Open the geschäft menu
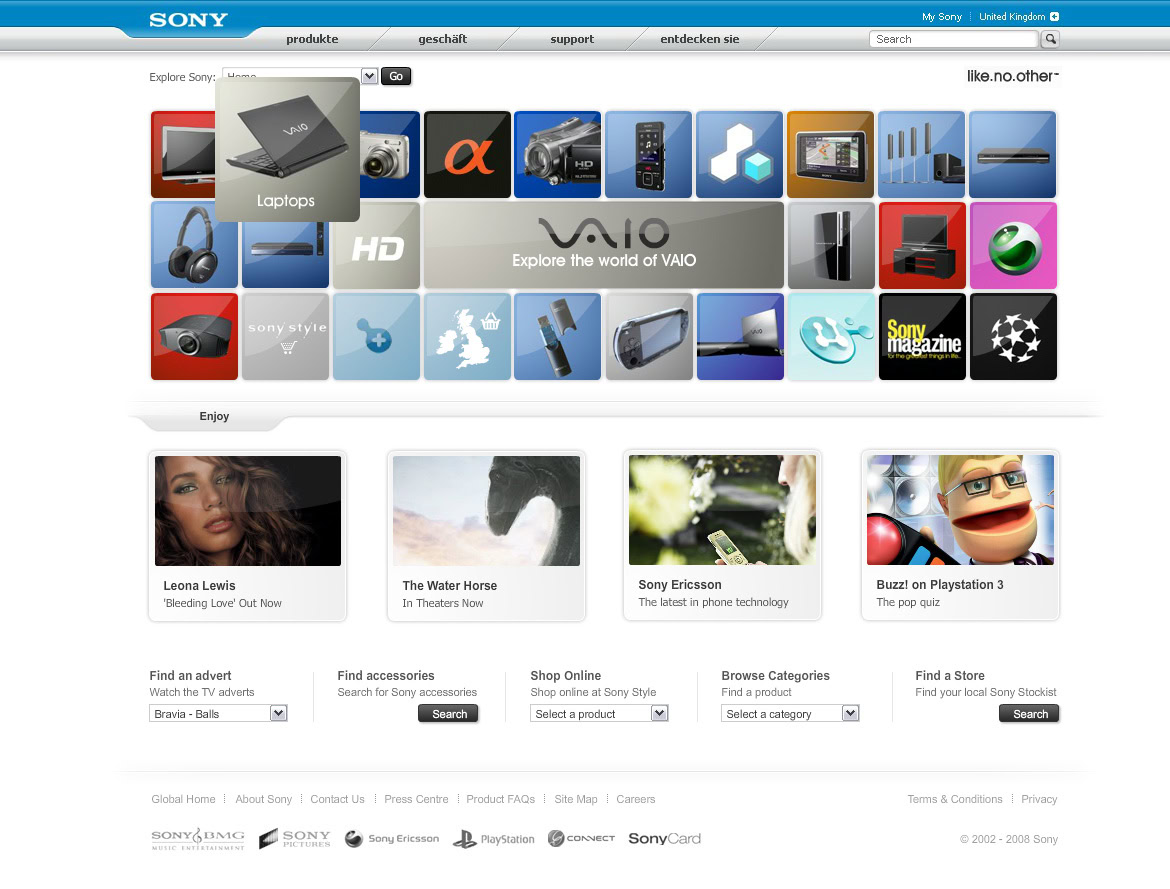1170x889 pixels. pyautogui.click(x=442, y=39)
